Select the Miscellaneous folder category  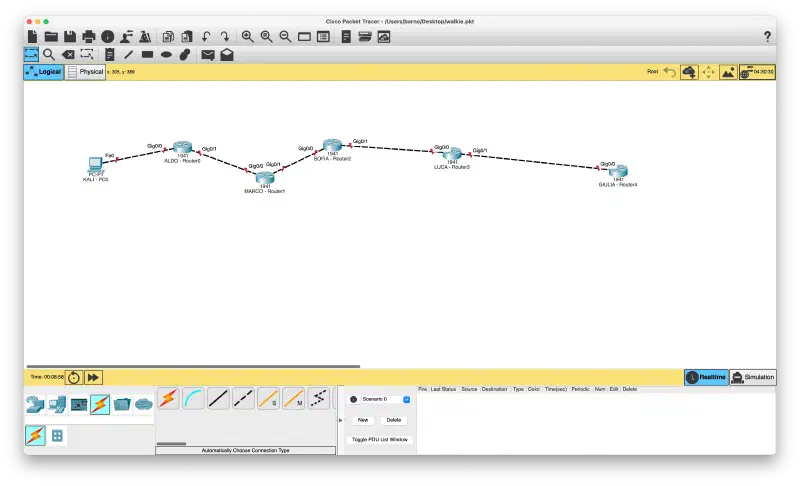click(x=122, y=404)
